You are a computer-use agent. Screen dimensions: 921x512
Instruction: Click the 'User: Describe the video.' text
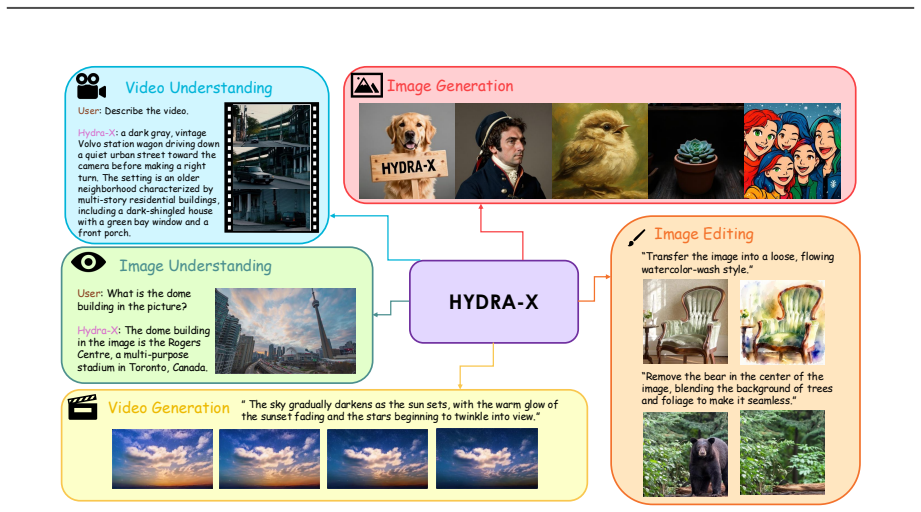[x=133, y=110]
